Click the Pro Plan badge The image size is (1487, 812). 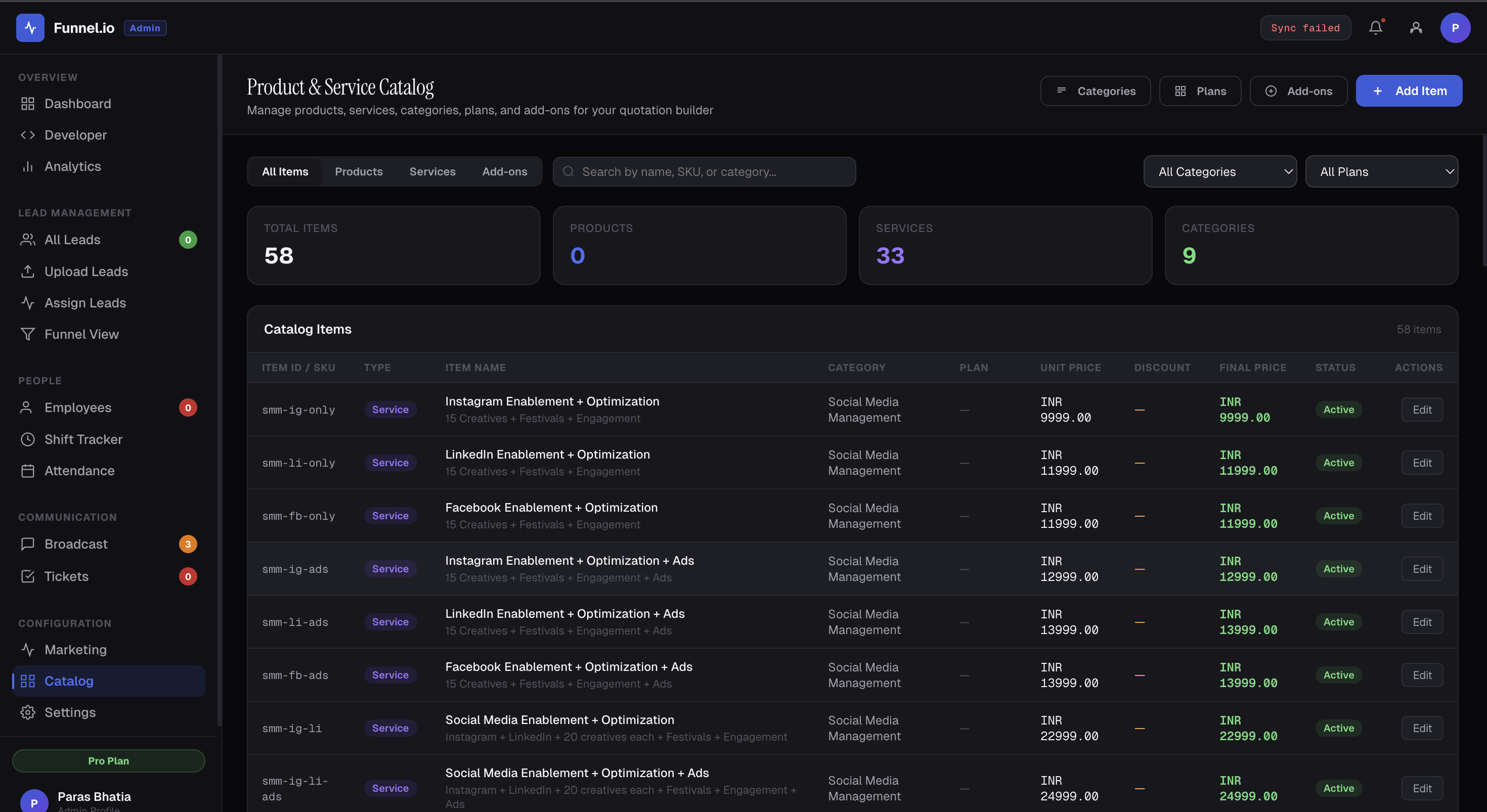click(109, 760)
